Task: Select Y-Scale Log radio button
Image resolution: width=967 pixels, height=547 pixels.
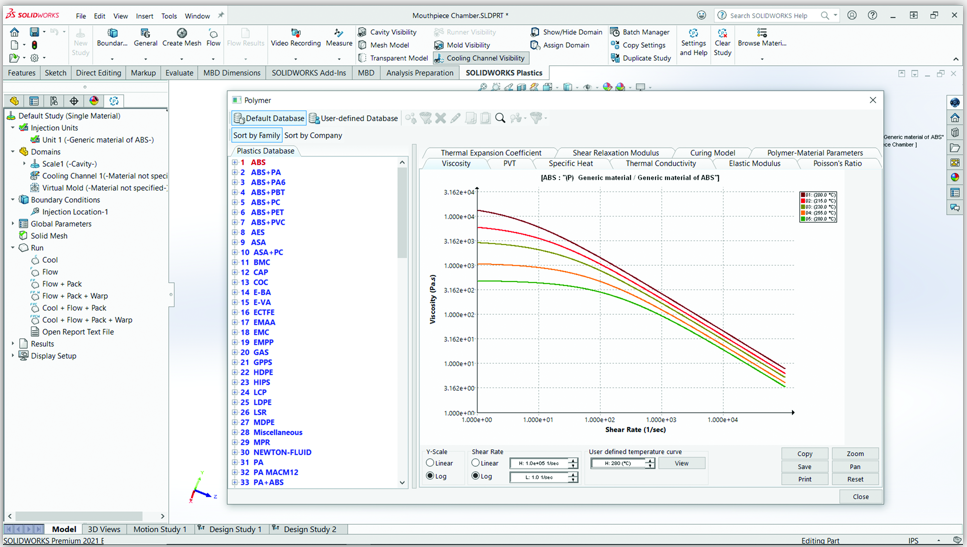Action: (x=430, y=475)
